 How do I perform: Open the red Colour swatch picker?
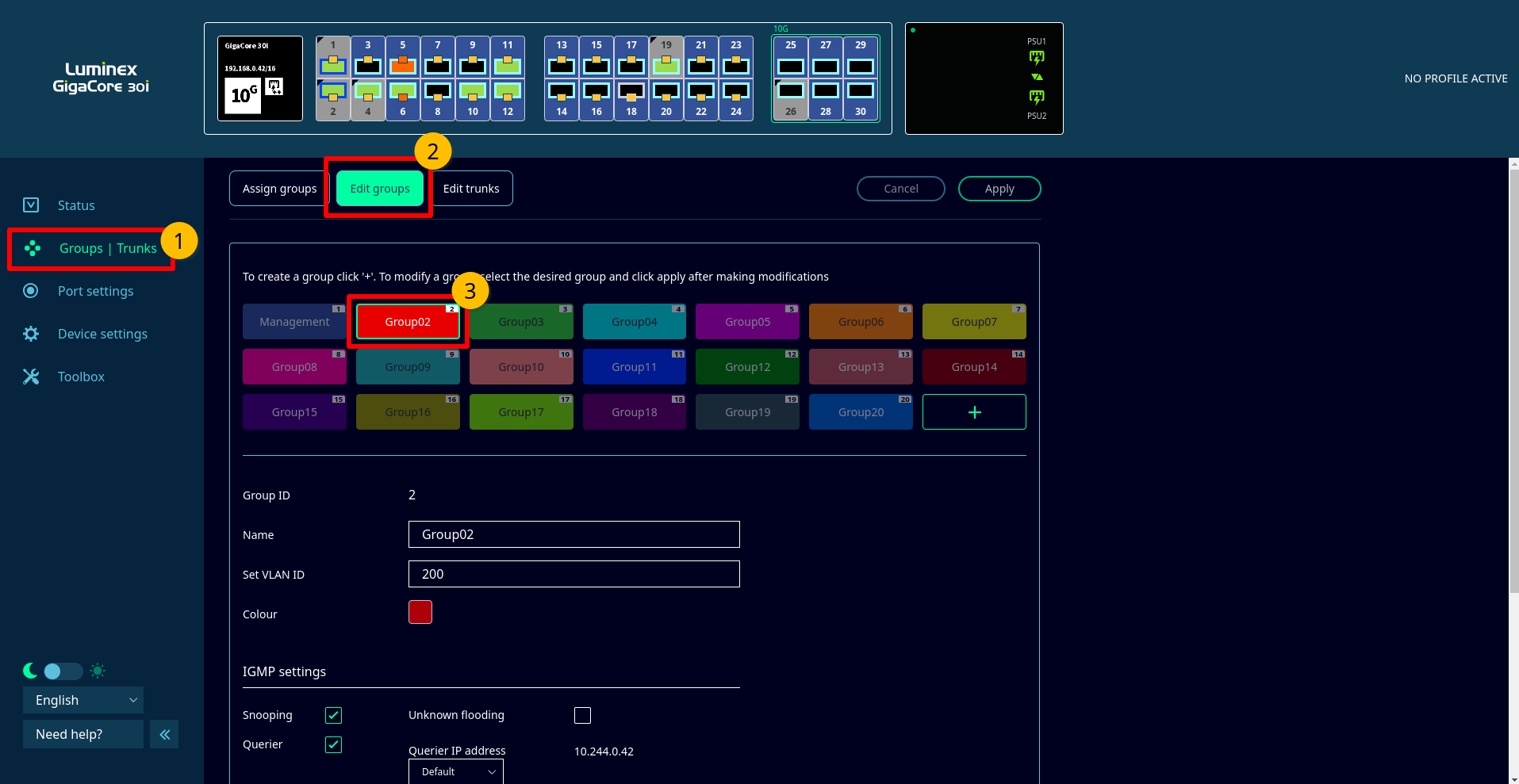(420, 613)
